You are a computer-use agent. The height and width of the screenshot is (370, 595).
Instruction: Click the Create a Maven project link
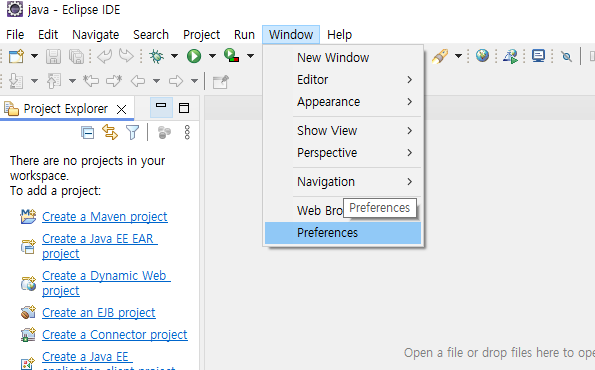(105, 217)
